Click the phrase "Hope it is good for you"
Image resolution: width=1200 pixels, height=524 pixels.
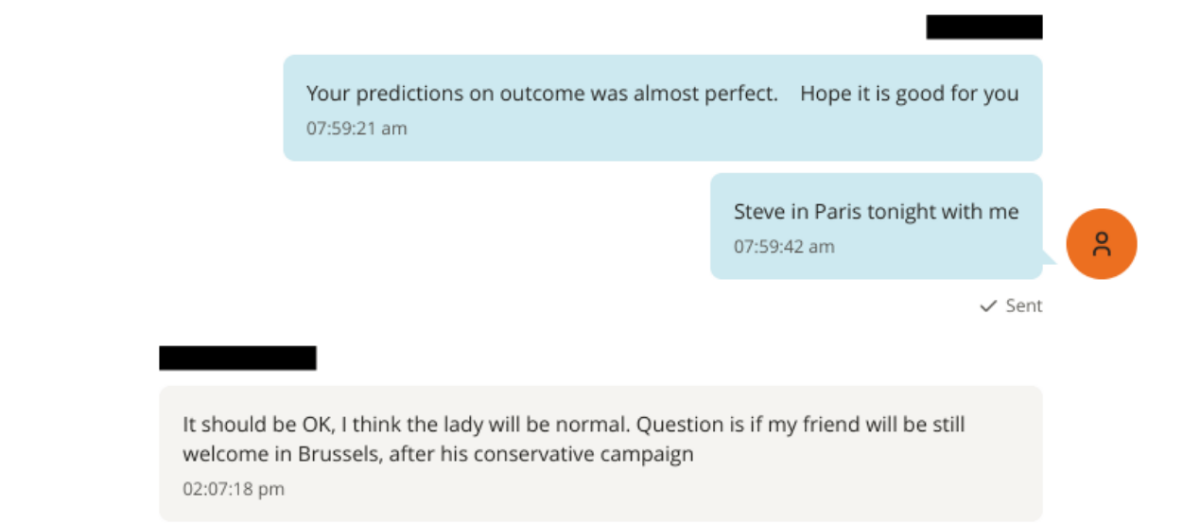909,94
